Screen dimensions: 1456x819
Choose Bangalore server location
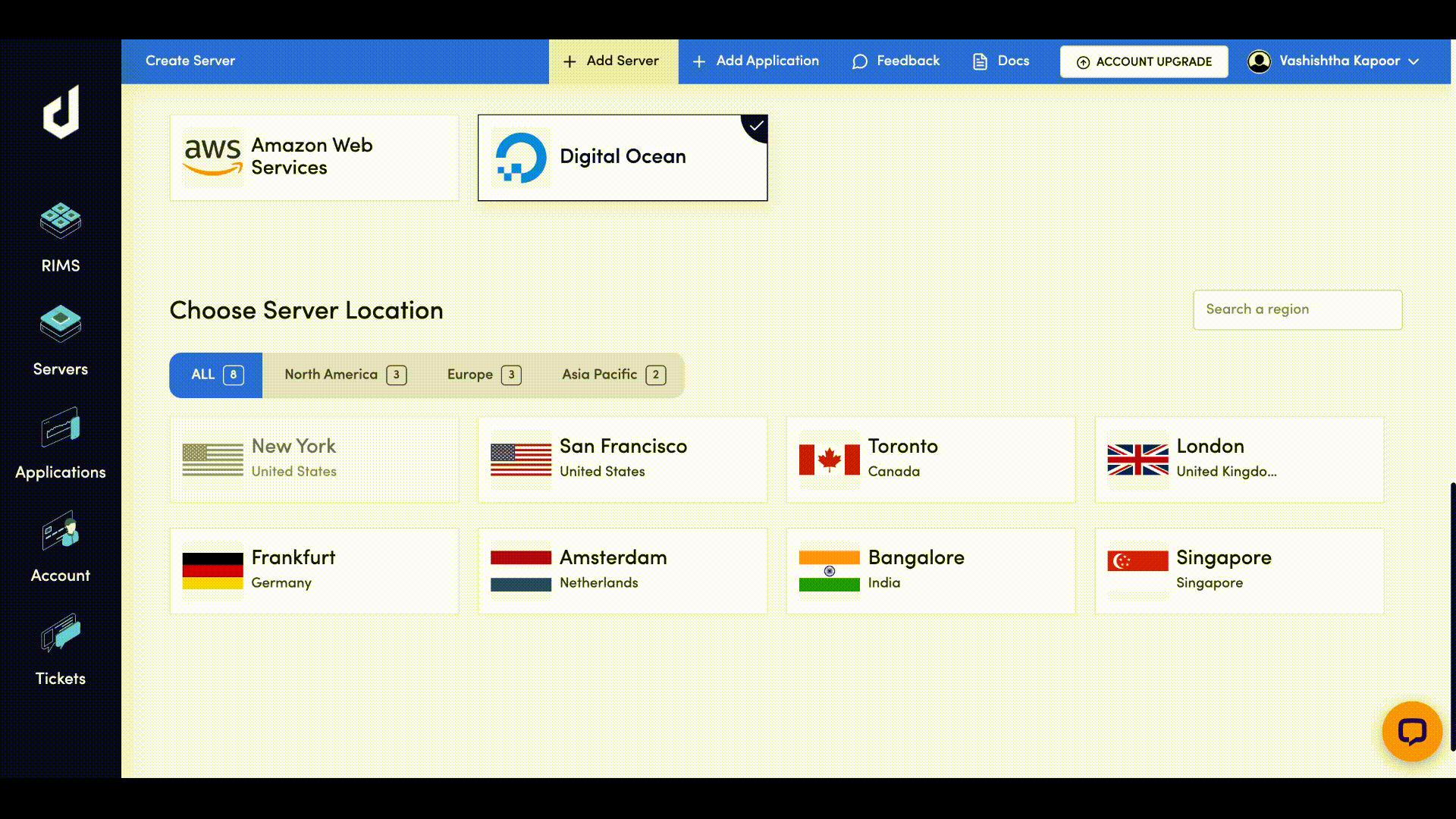931,571
